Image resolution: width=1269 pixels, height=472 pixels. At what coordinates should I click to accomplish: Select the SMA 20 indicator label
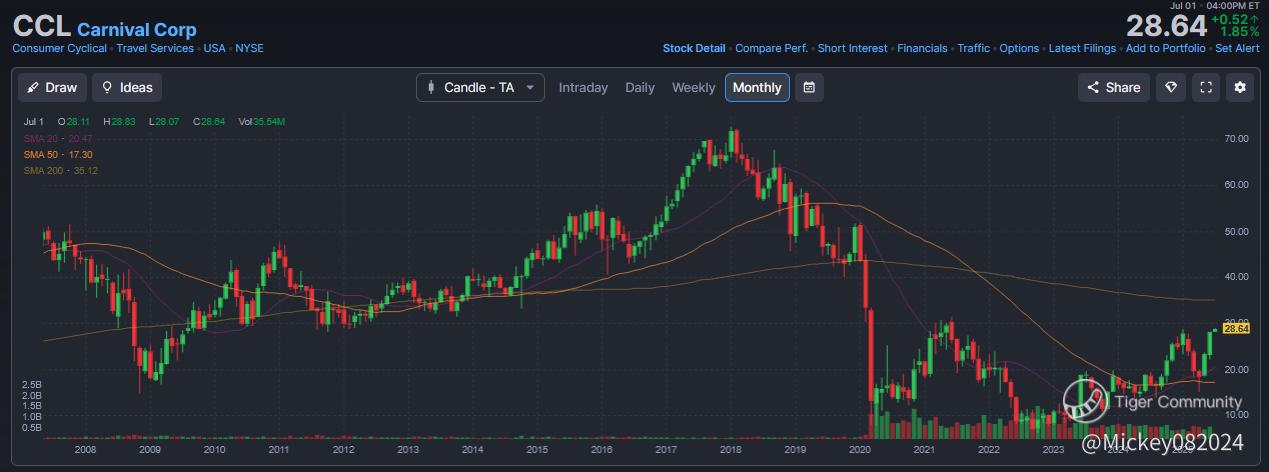58,138
